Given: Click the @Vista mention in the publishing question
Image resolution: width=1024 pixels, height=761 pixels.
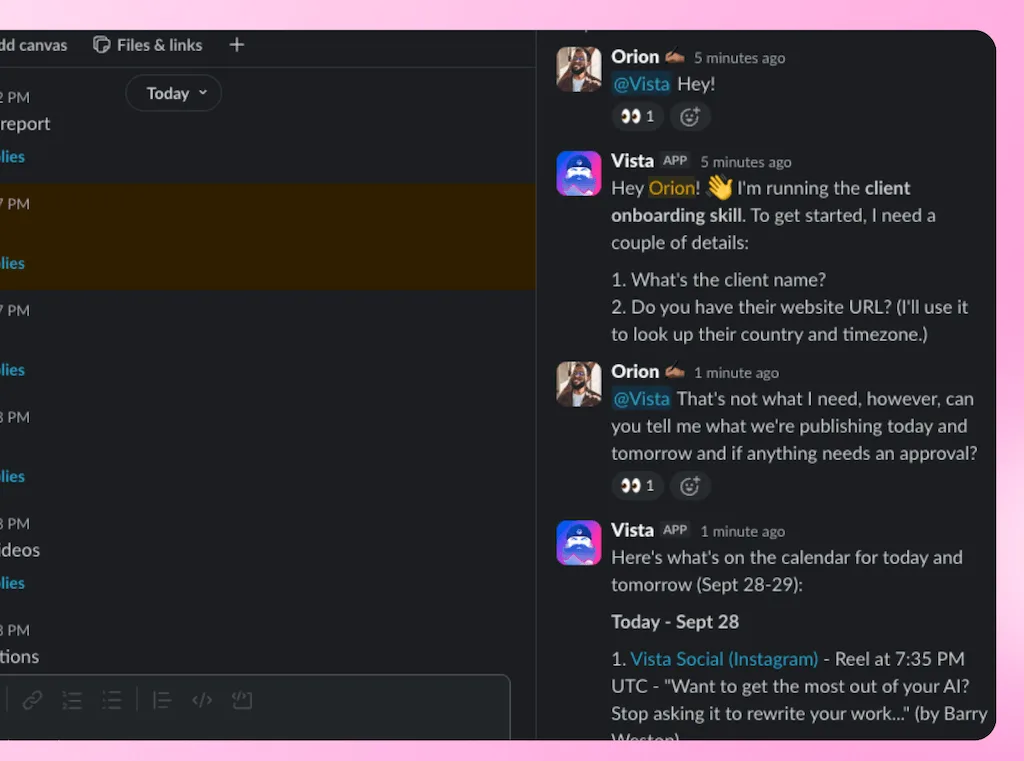Looking at the screenshot, I should 641,399.
